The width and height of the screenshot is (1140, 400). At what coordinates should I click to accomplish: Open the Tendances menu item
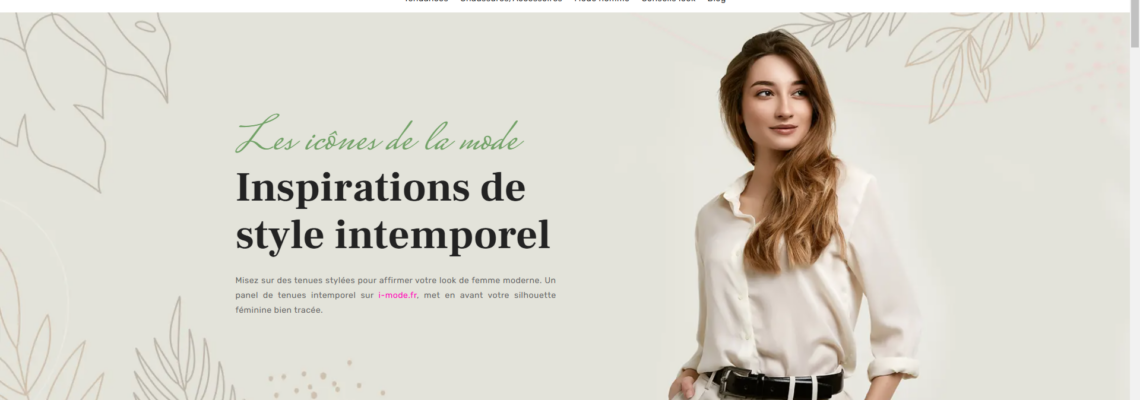426,1
